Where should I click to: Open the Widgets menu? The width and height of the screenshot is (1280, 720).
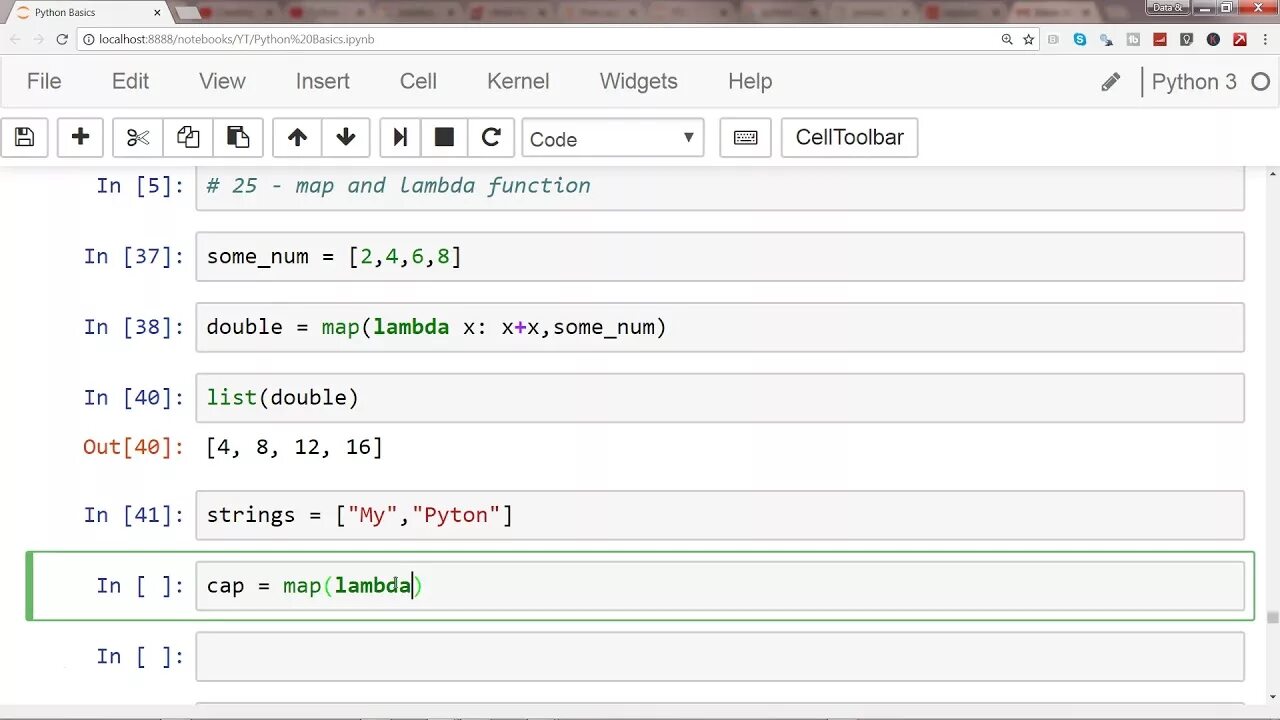tap(639, 82)
